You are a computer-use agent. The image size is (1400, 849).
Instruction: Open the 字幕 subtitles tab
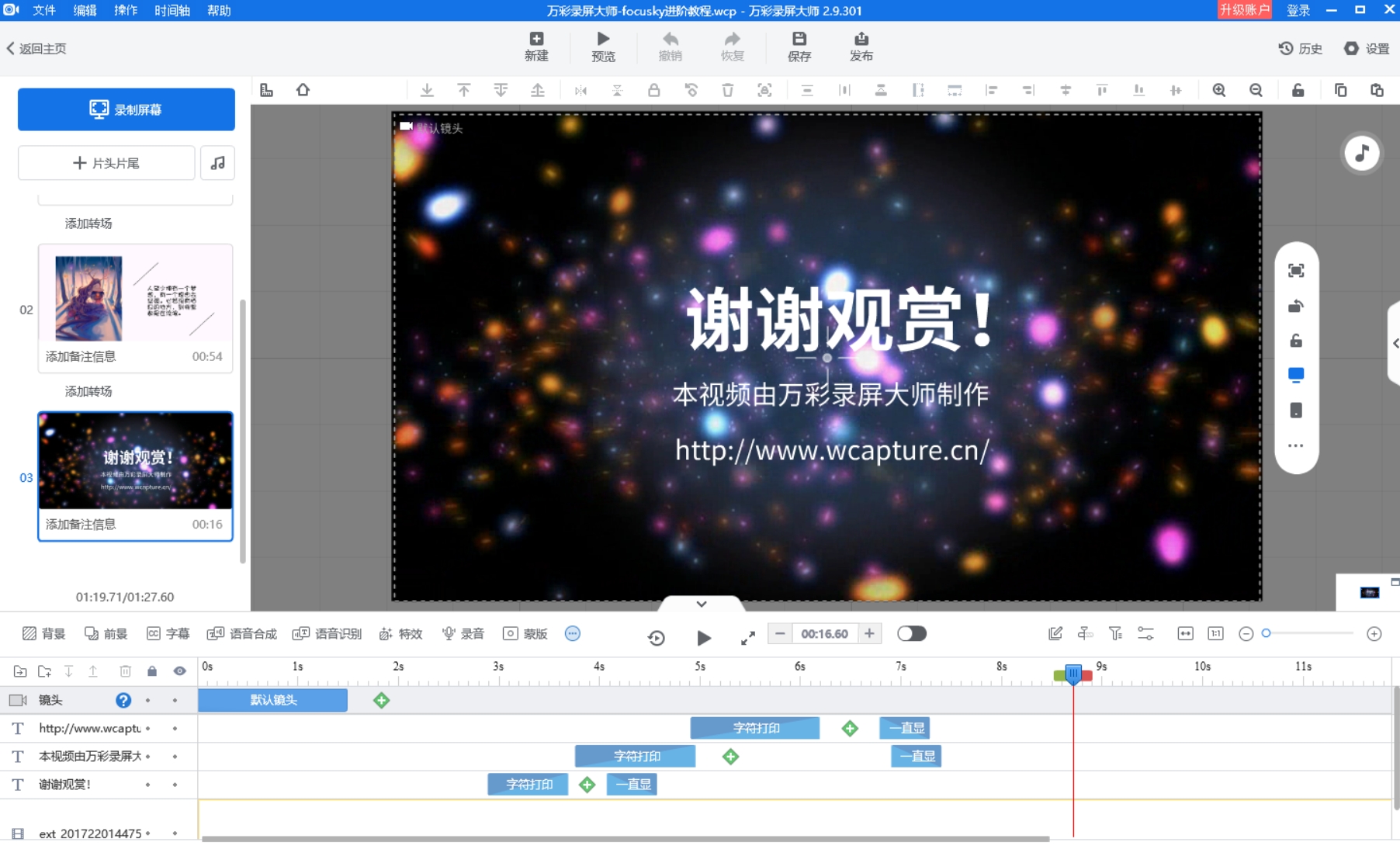(x=168, y=634)
